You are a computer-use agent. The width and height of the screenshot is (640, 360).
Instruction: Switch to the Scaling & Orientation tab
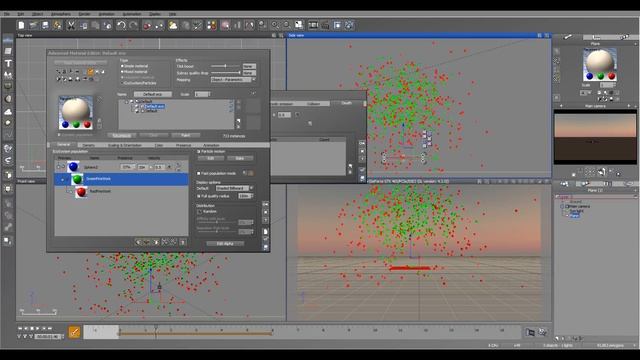pyautogui.click(x=124, y=145)
